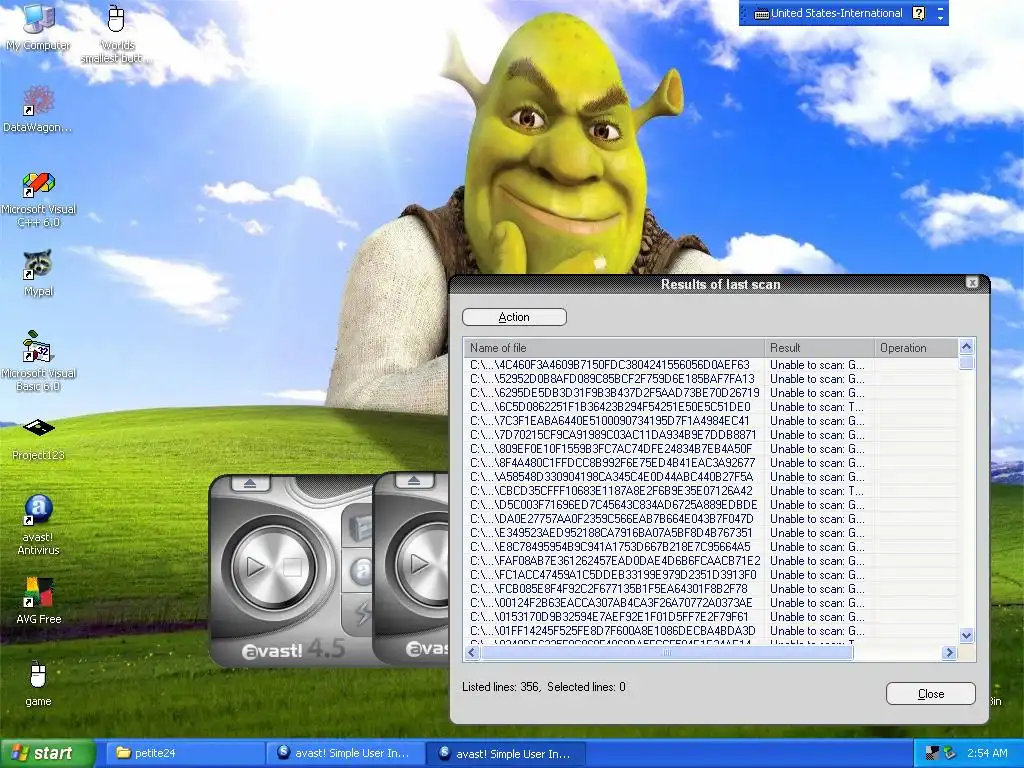Image resolution: width=1024 pixels, height=768 pixels.
Task: Click the horizontal scrollbar thumb in results list
Action: (667, 652)
